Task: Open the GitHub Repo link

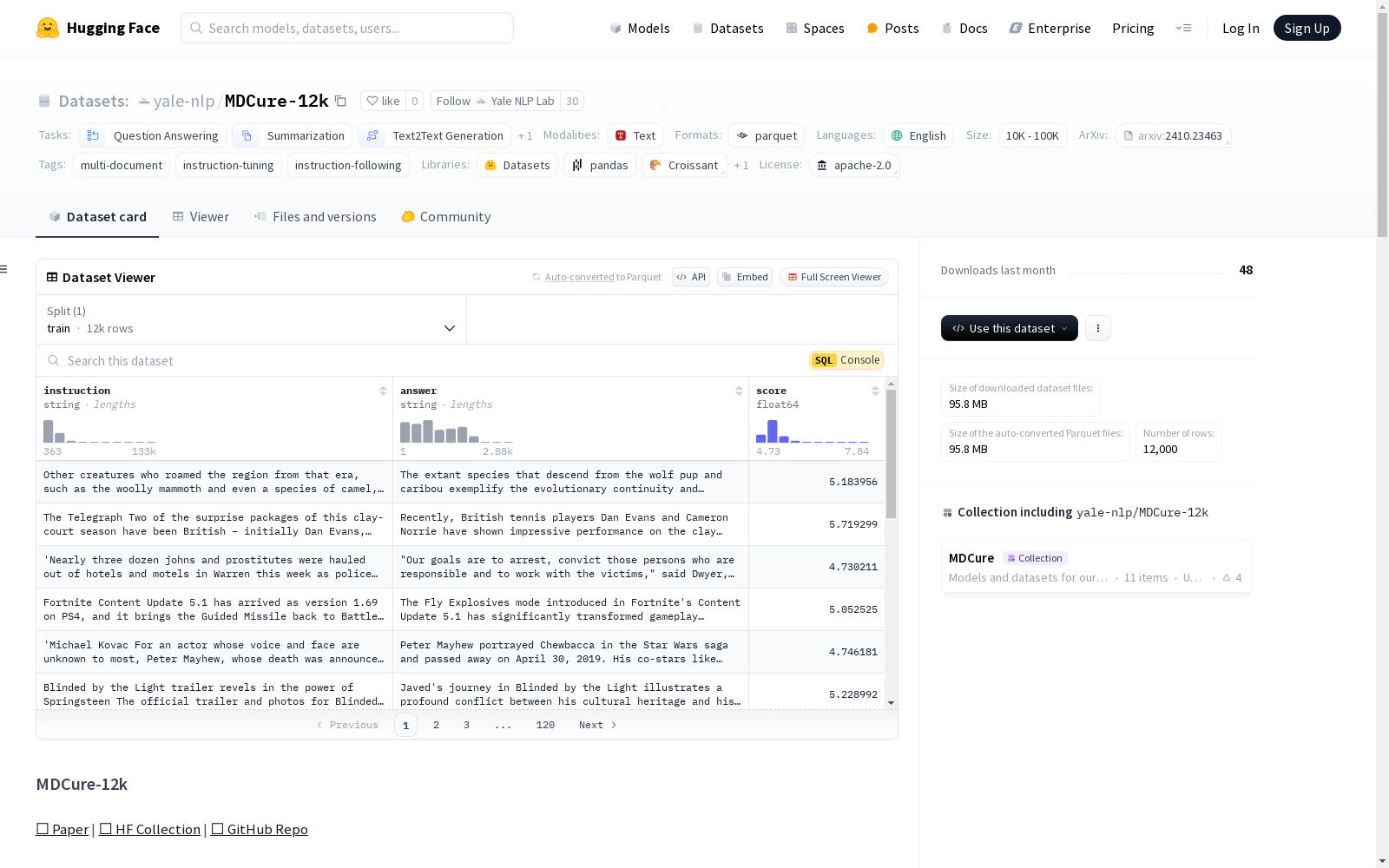Action: 260,829
